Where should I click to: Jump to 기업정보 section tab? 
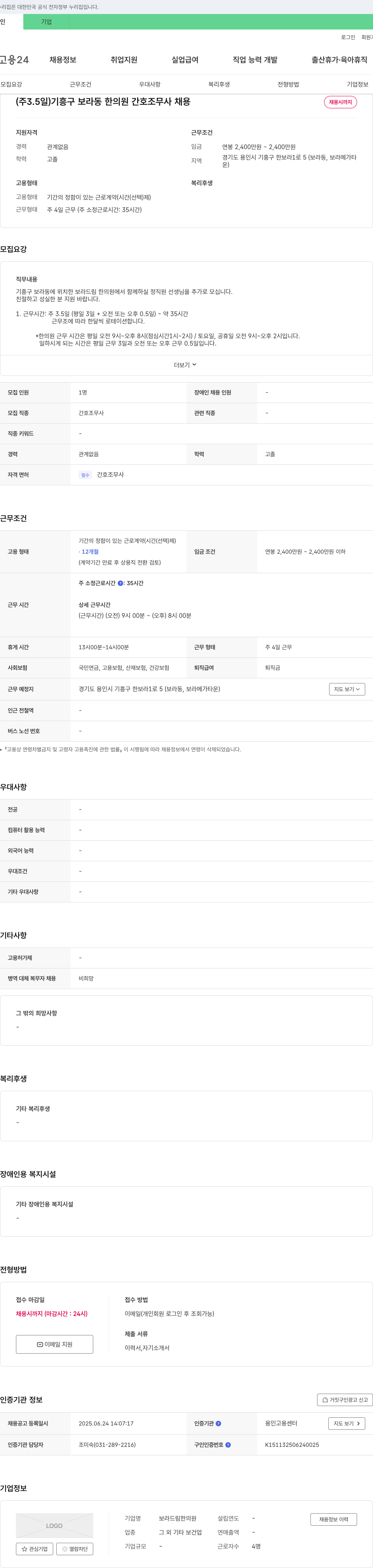coord(357,84)
